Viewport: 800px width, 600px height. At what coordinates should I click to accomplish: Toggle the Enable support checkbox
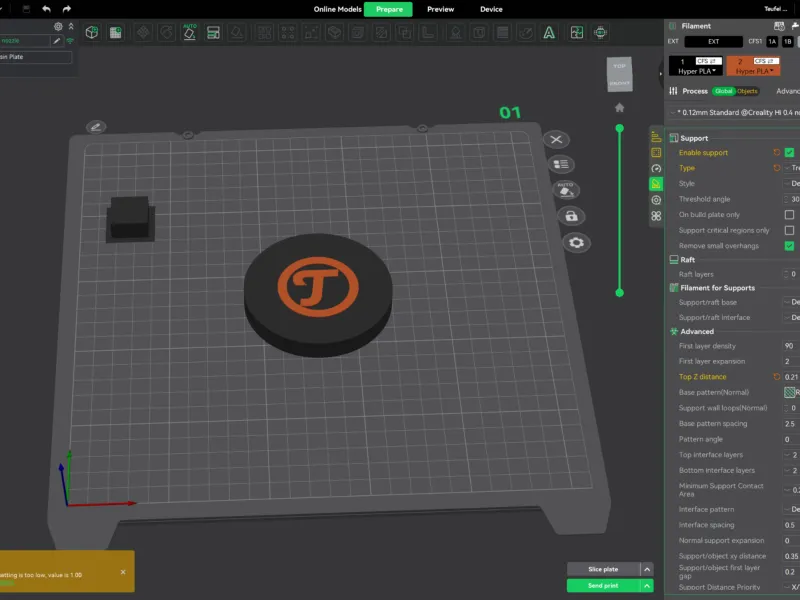[x=789, y=153]
